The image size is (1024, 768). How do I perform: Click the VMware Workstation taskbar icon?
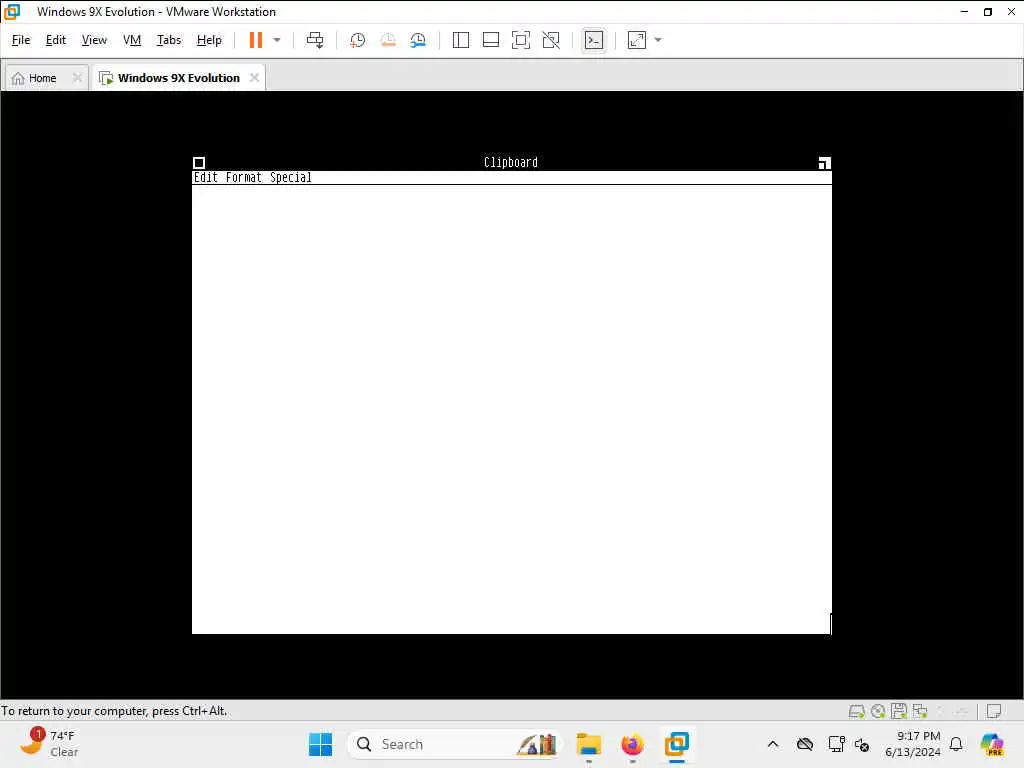677,744
